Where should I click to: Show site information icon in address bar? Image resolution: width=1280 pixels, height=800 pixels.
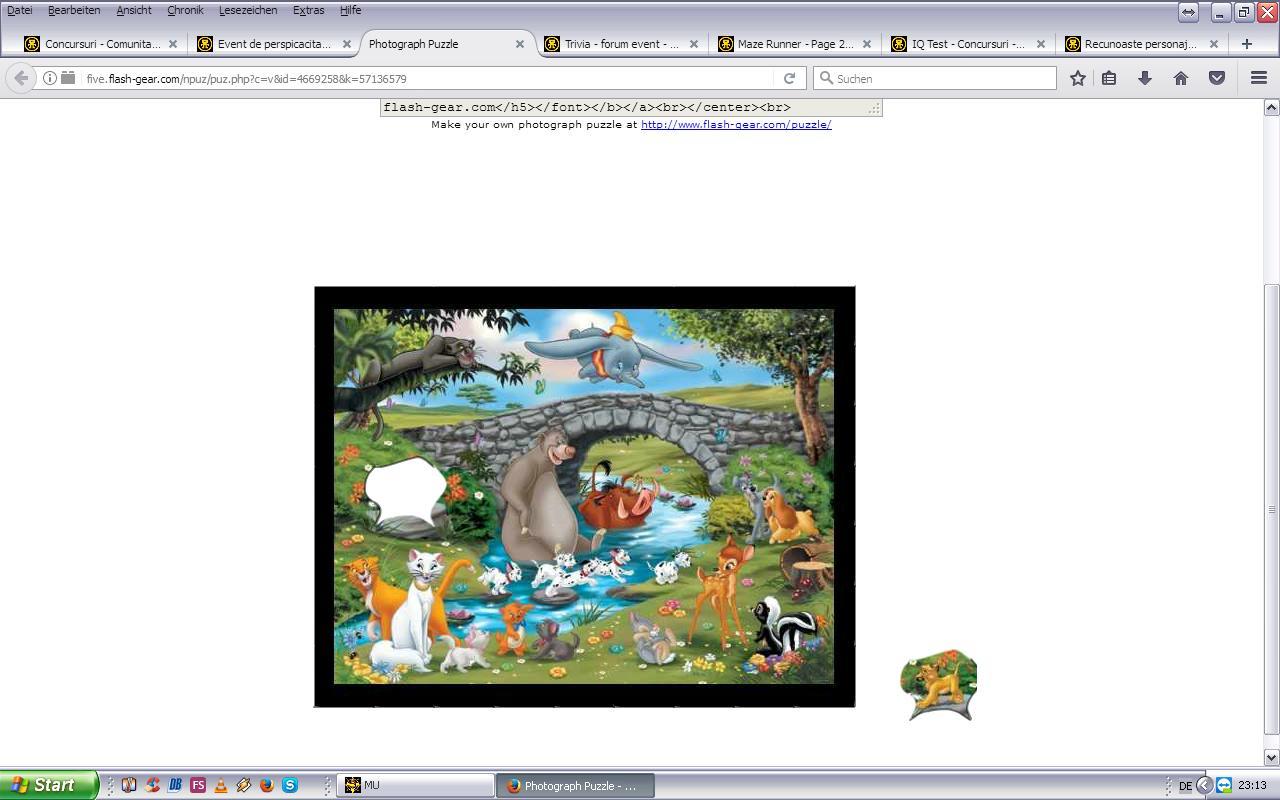tap(49, 78)
